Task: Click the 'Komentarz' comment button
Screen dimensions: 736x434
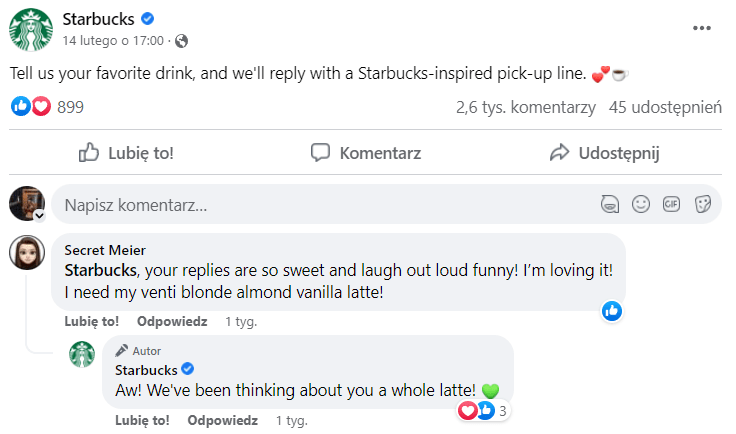Action: pos(366,153)
